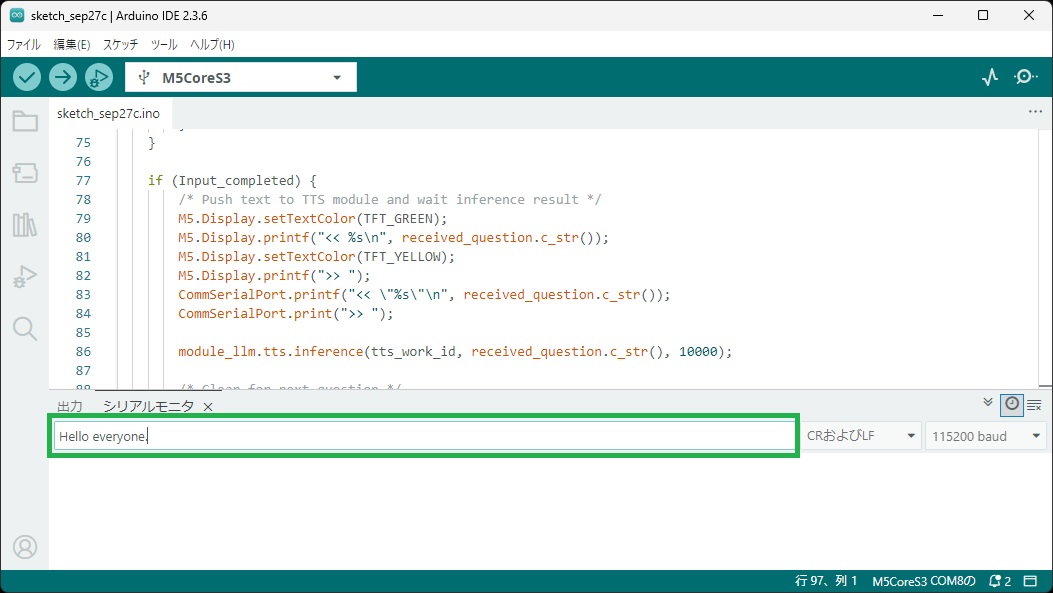Open the Sketchbook folder in sidebar

(x=25, y=122)
